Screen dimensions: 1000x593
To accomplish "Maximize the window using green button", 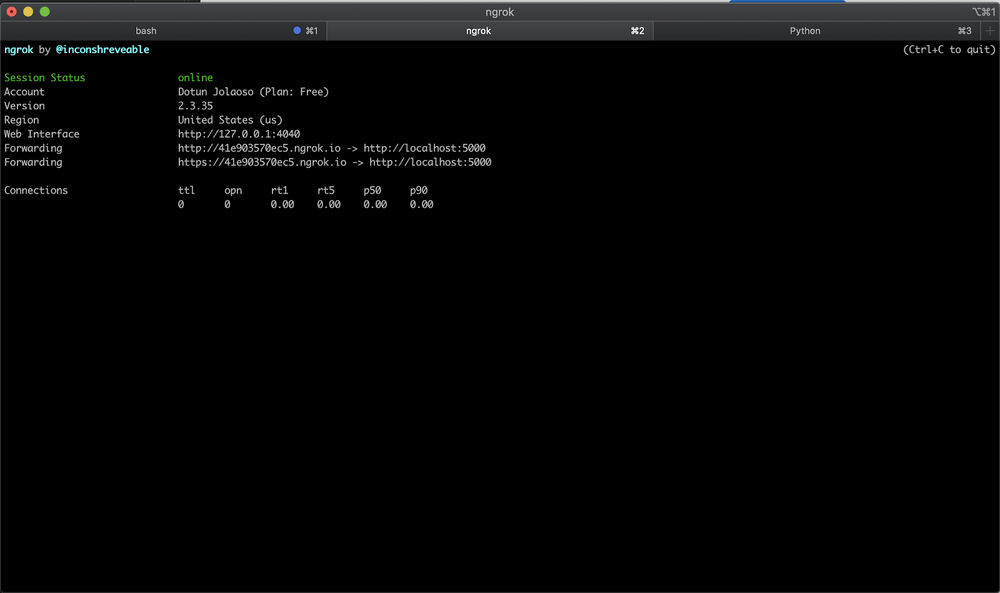I will pyautogui.click(x=44, y=11).
